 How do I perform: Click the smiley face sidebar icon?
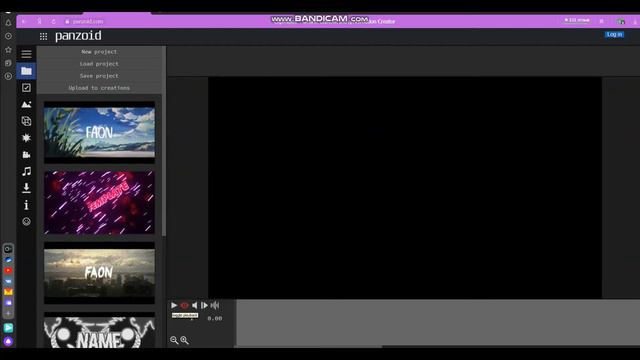26,222
